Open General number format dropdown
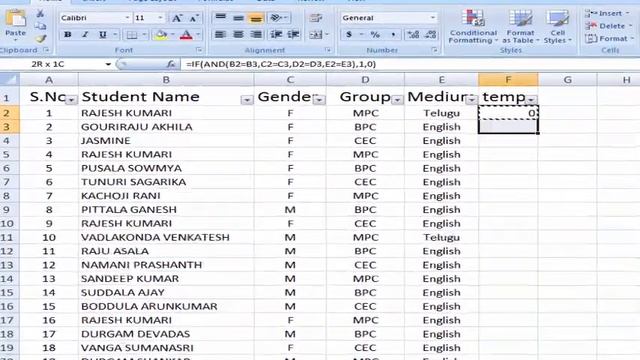 pos(432,18)
